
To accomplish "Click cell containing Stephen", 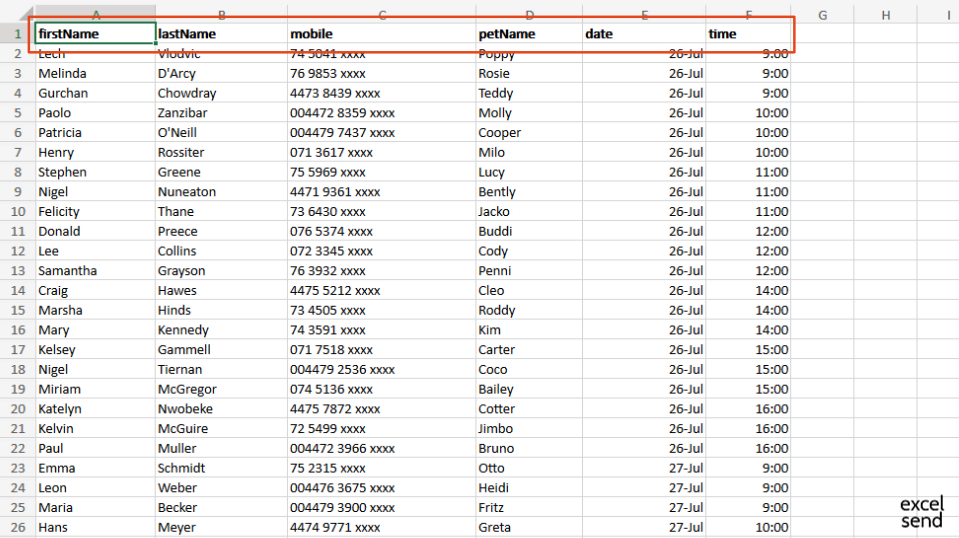I will (95, 172).
